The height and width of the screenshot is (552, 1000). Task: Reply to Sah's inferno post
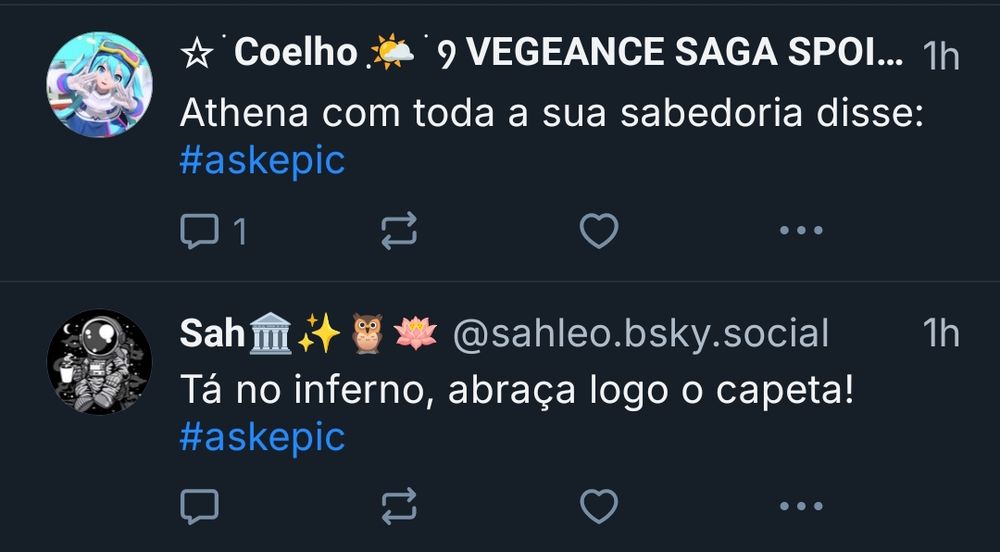point(200,506)
